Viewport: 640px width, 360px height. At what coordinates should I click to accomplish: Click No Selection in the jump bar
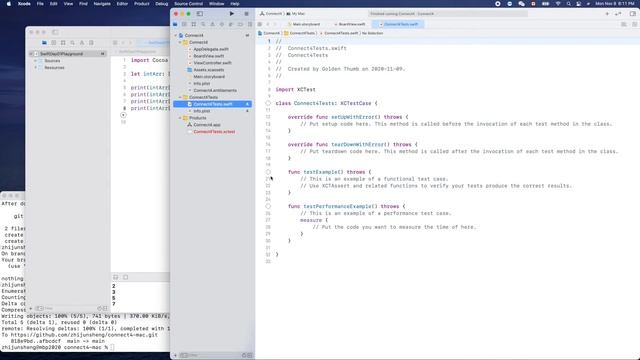(x=372, y=33)
